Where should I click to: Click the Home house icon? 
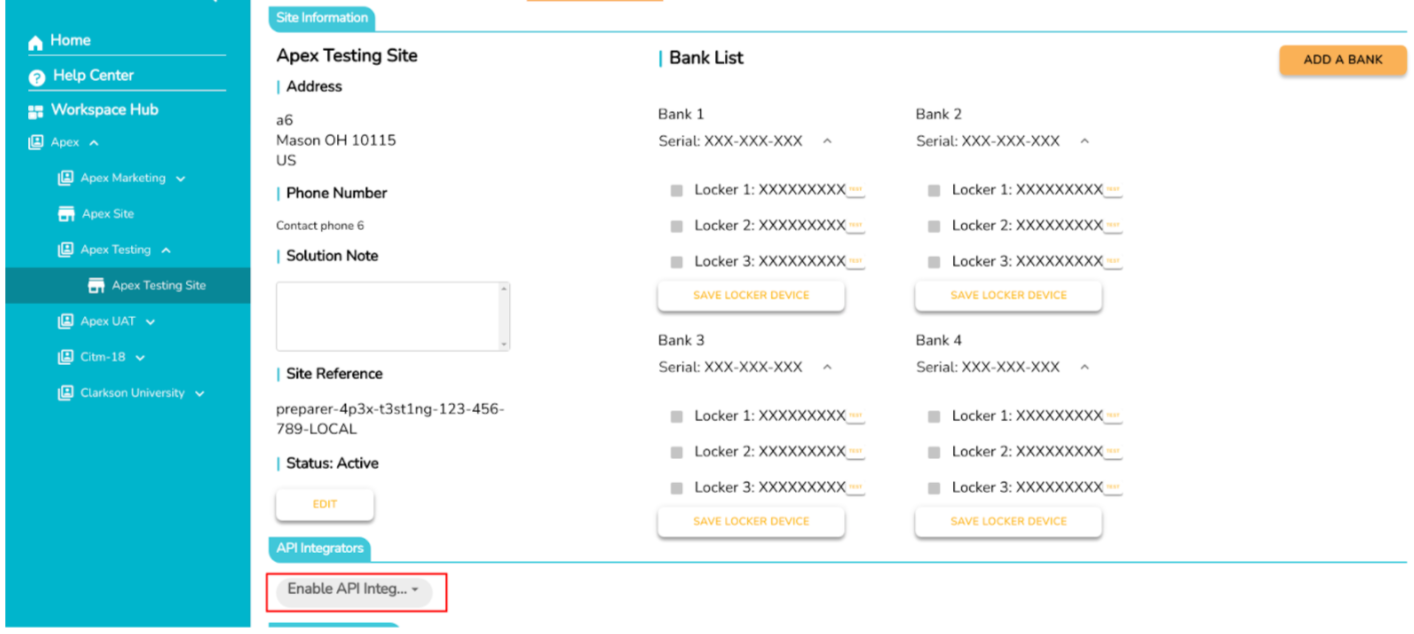(36, 42)
